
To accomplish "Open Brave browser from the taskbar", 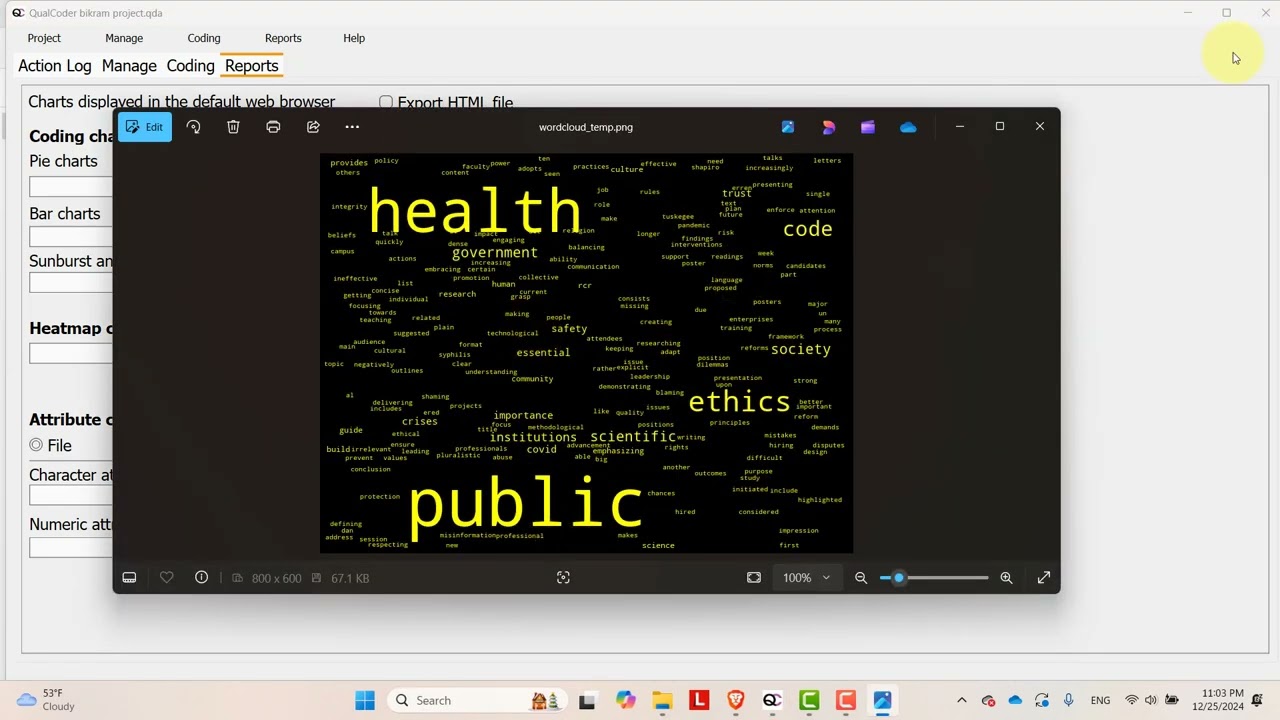I will tap(735, 700).
